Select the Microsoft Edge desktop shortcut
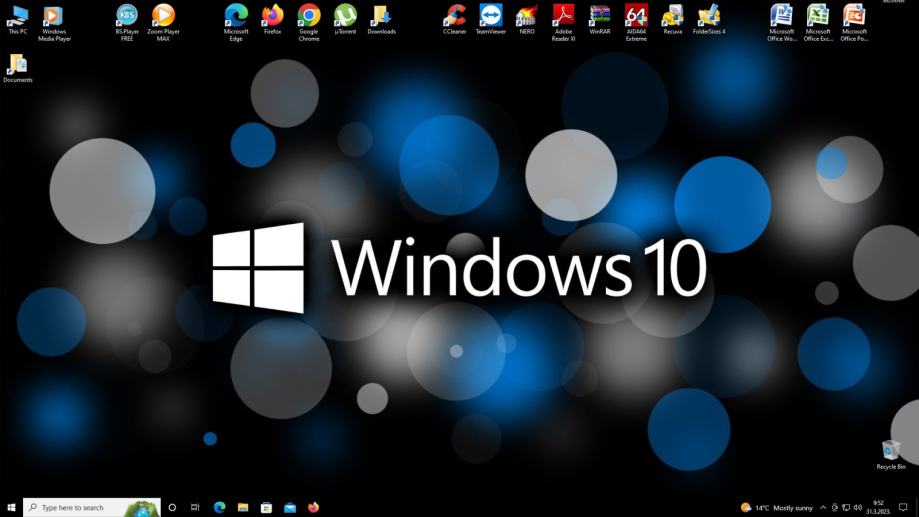919x517 pixels. (236, 23)
